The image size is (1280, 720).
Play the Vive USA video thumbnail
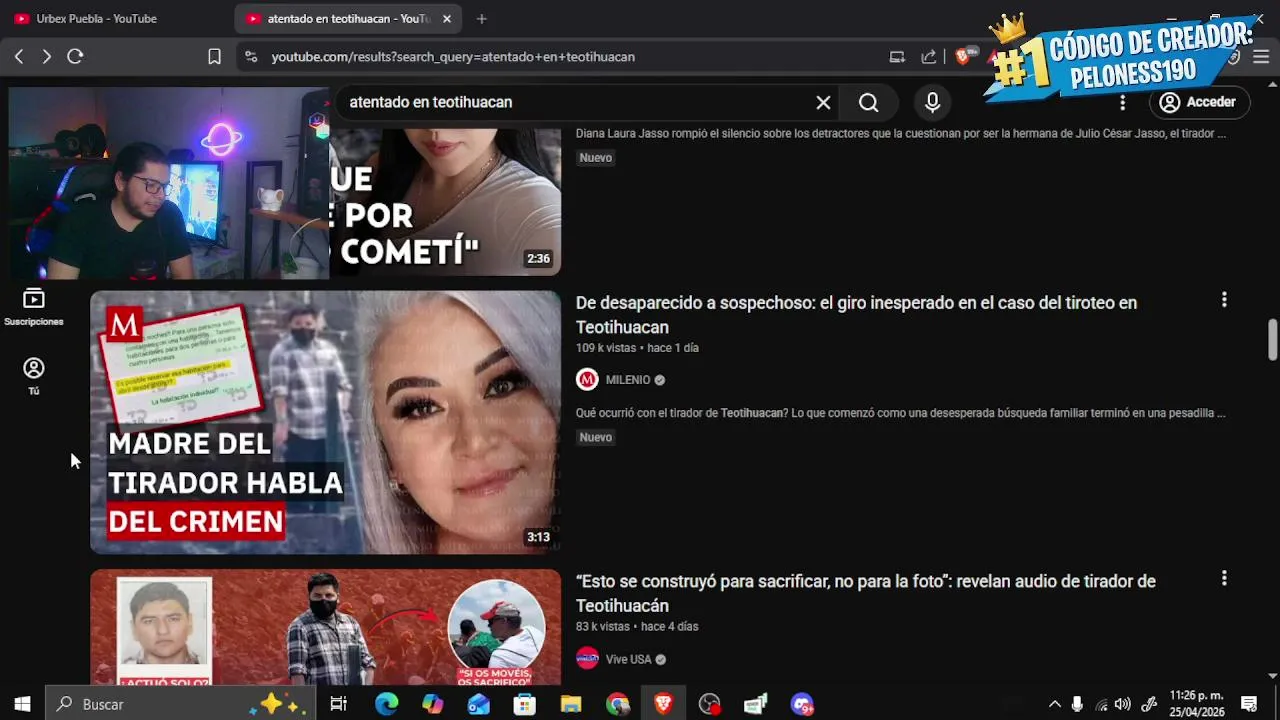pyautogui.click(x=326, y=628)
